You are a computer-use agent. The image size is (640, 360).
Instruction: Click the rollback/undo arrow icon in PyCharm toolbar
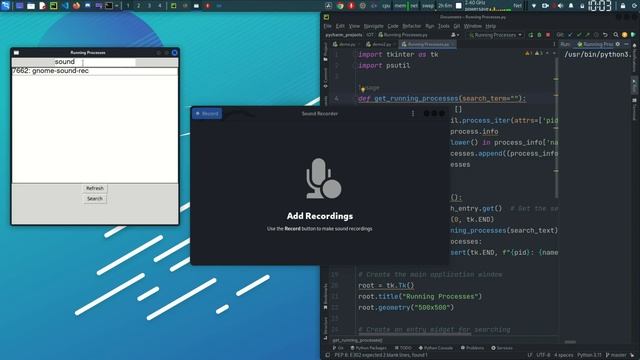coord(605,35)
